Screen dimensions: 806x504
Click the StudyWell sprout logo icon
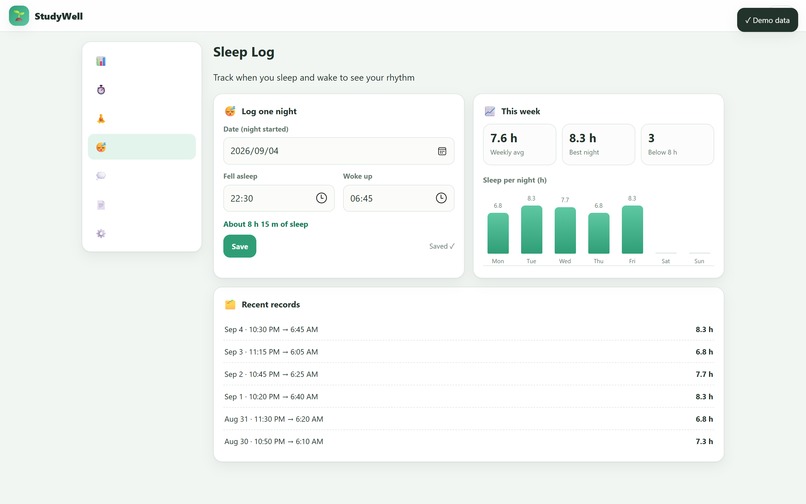pos(19,16)
